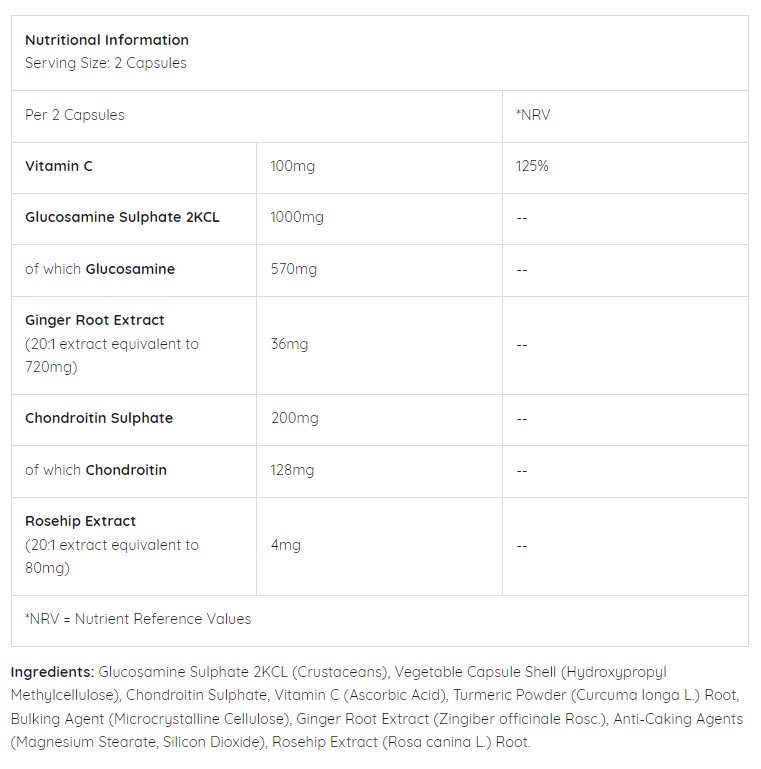Select the Ginger Root Extract row label
761x769 pixels.
pyautogui.click(x=95, y=321)
